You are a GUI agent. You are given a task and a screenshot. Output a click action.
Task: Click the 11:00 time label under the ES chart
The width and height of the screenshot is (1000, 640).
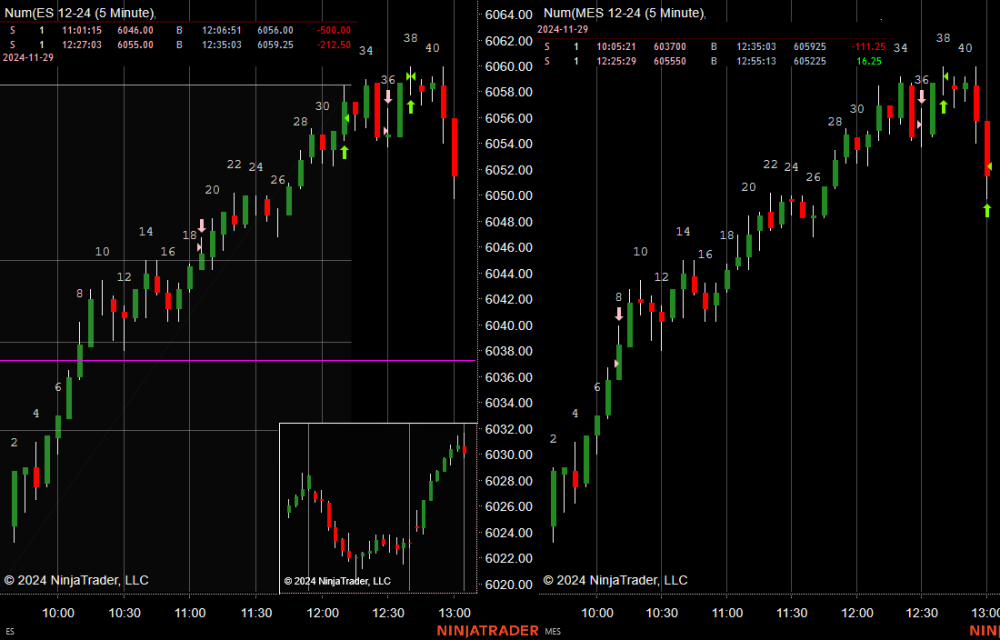190,612
